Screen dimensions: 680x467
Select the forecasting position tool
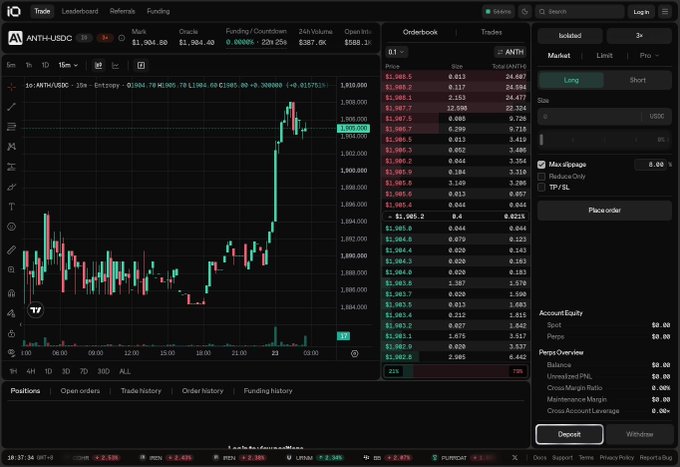coord(12,167)
